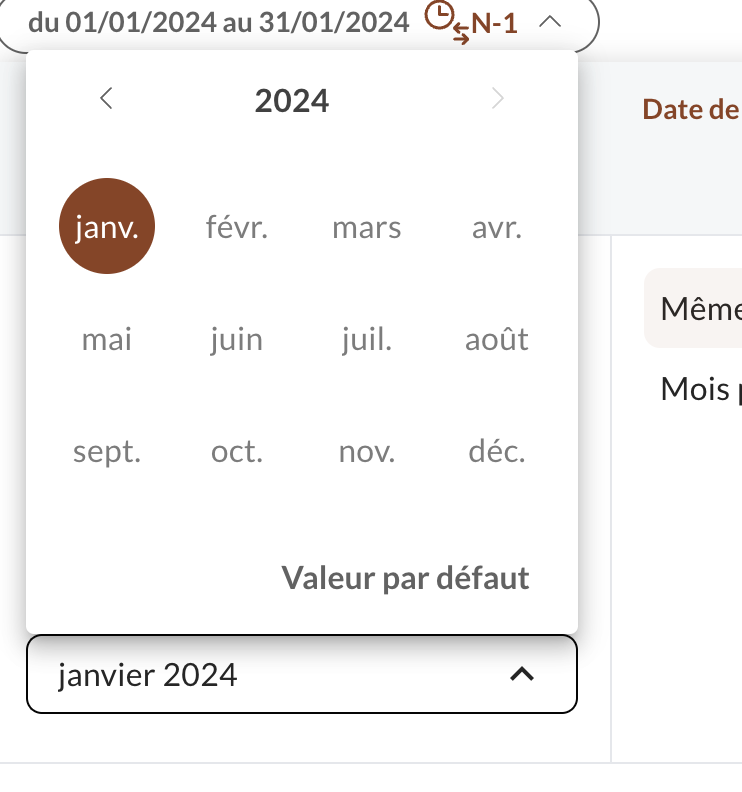Viewport: 742px width, 792px height.
Task: Pick mai in the calendar grid
Action: point(107,339)
